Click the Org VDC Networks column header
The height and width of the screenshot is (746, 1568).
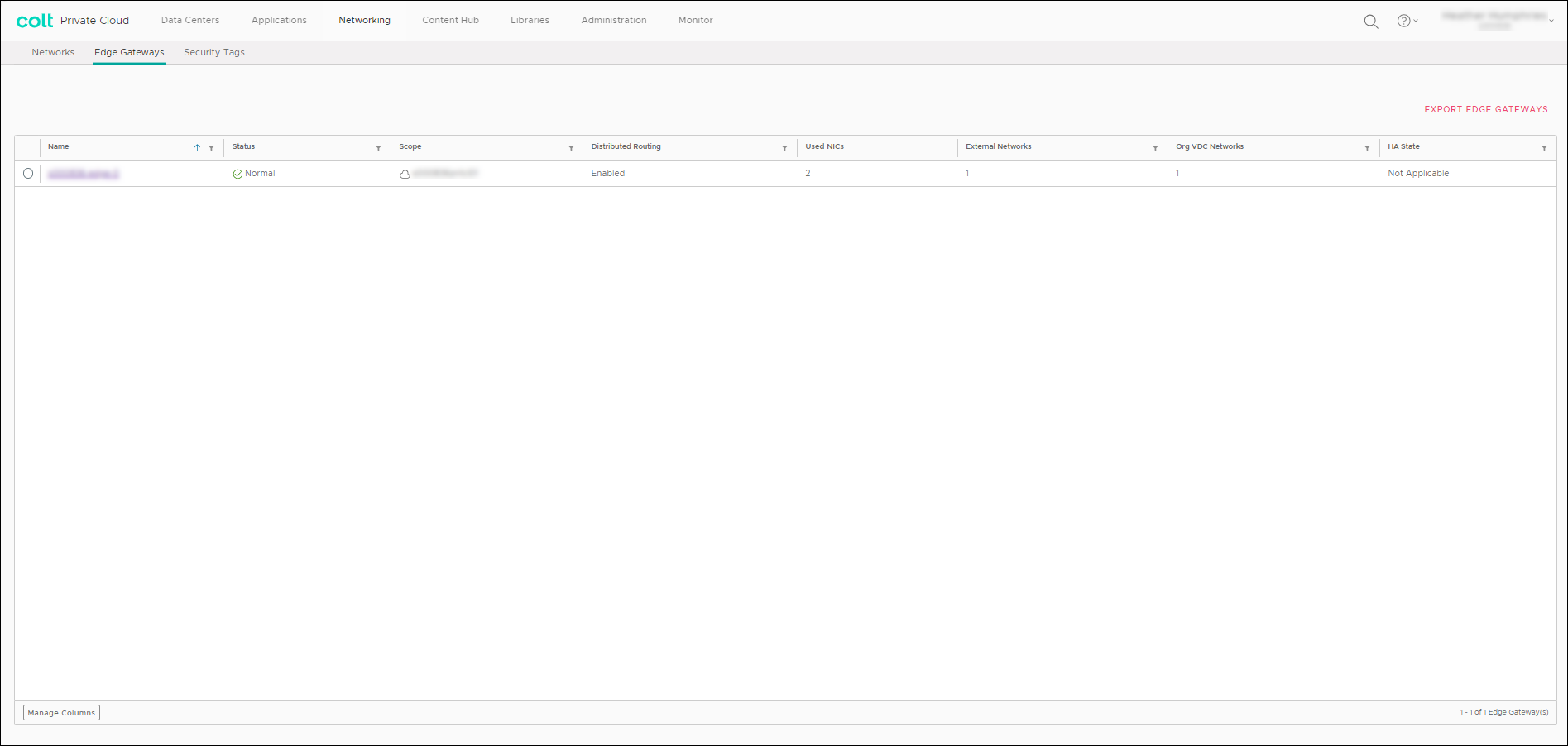pyautogui.click(x=1210, y=146)
